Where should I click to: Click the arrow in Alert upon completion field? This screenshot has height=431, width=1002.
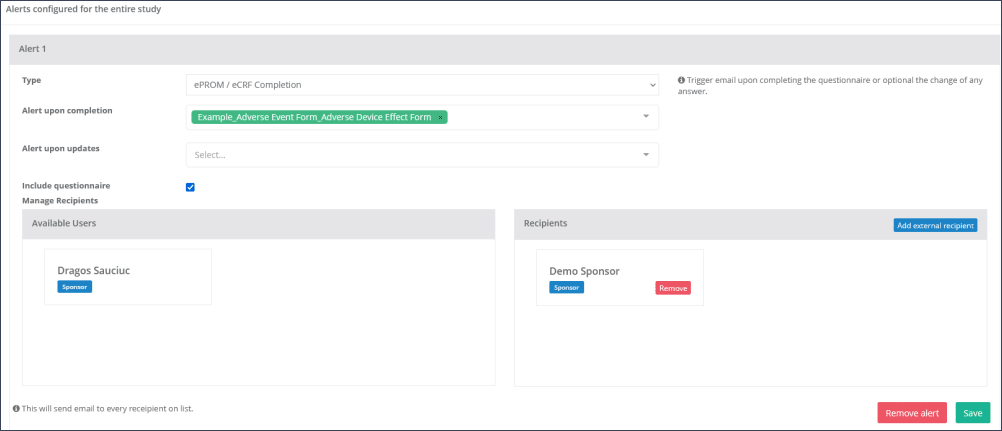646,117
